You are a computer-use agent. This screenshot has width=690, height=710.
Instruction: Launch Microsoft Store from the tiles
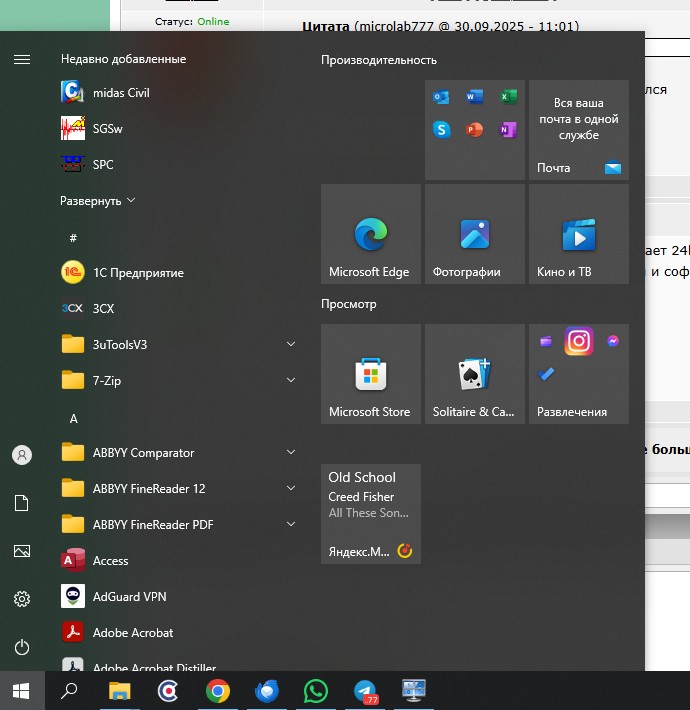pyautogui.click(x=370, y=374)
